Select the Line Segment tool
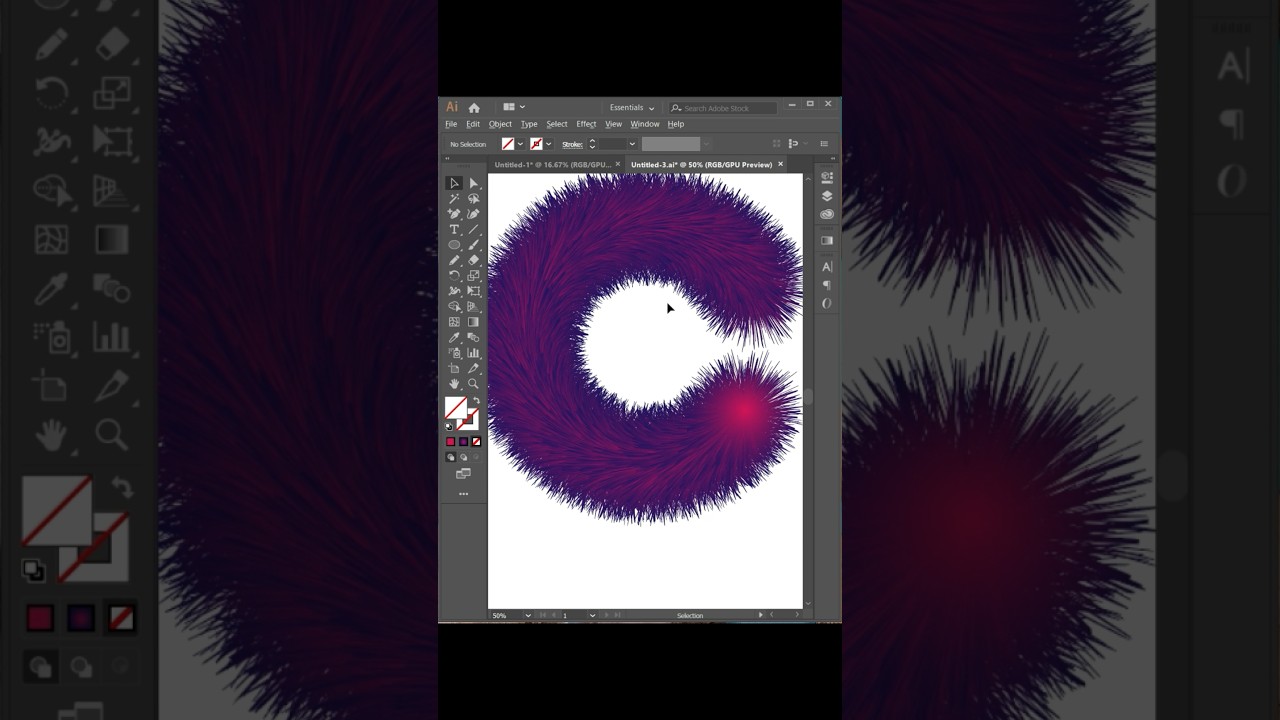 click(474, 229)
